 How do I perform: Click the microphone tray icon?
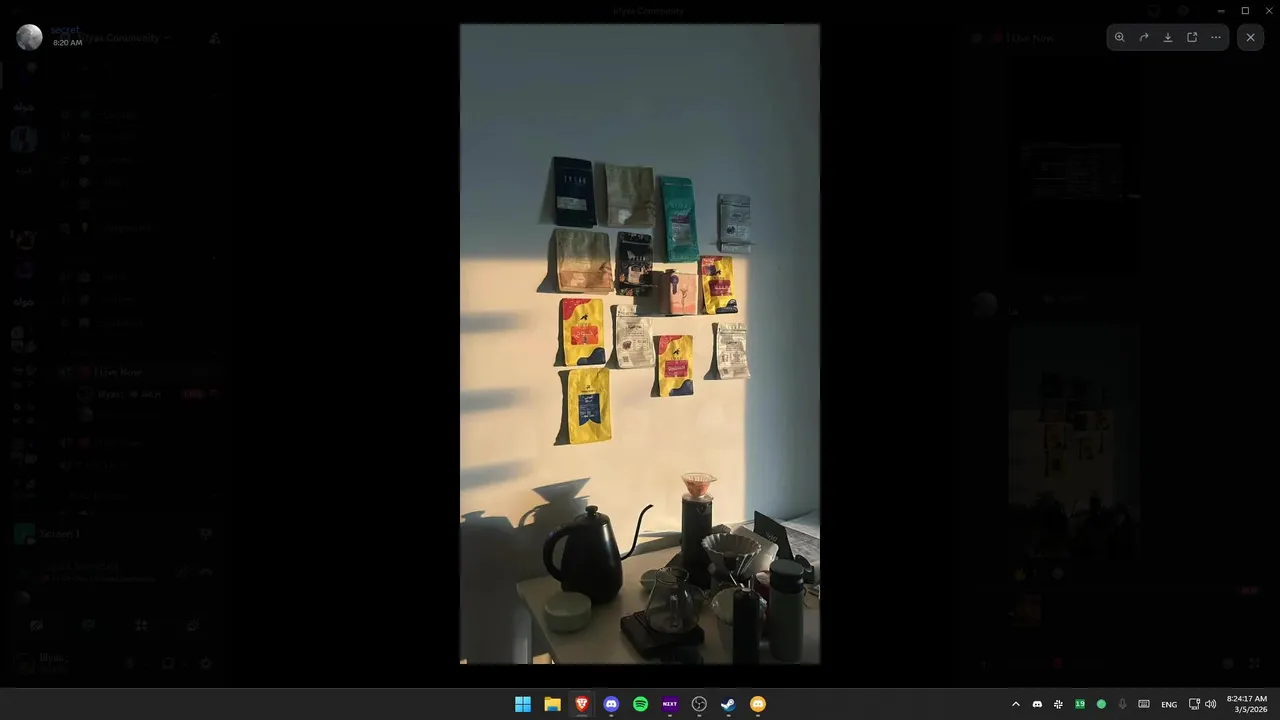[x=1122, y=704]
